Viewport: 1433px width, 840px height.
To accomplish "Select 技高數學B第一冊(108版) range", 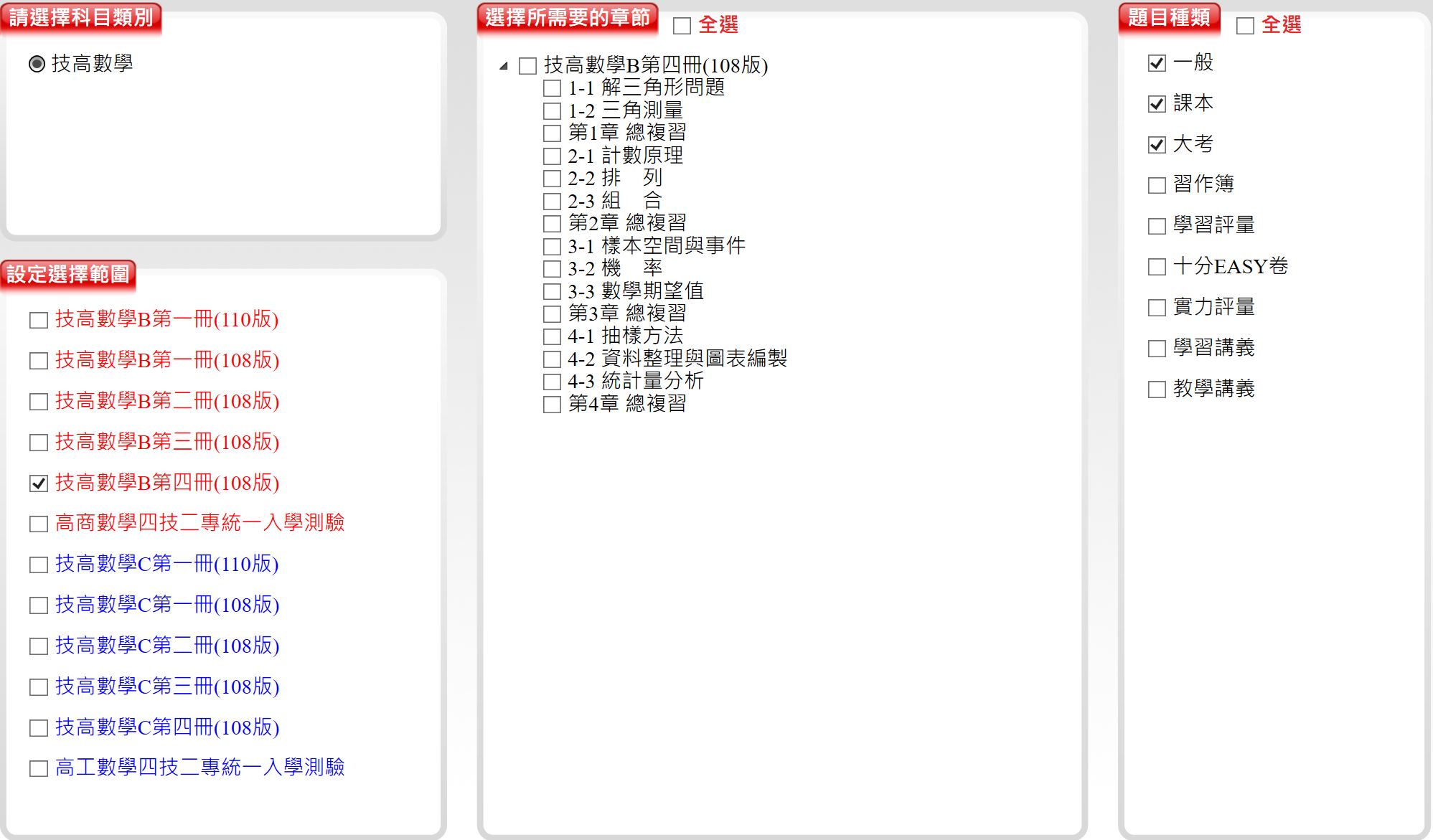I will [38, 362].
